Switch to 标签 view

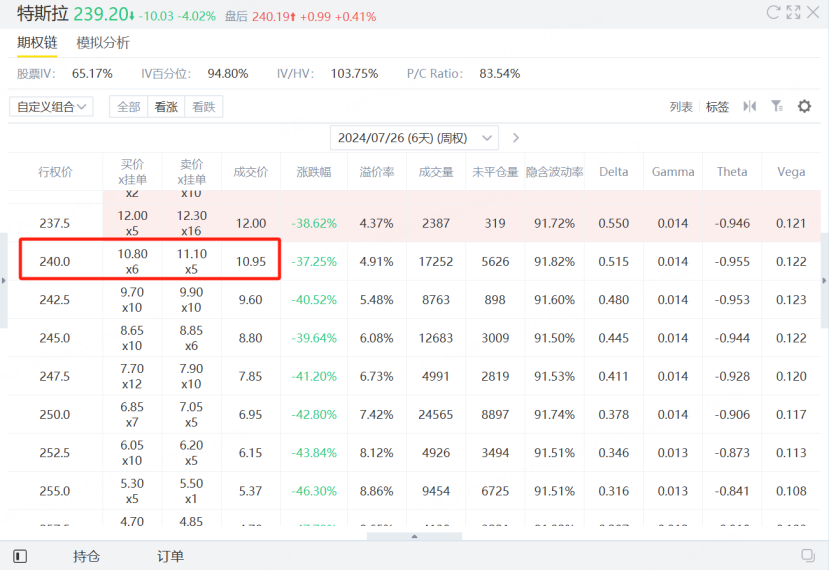[717, 107]
